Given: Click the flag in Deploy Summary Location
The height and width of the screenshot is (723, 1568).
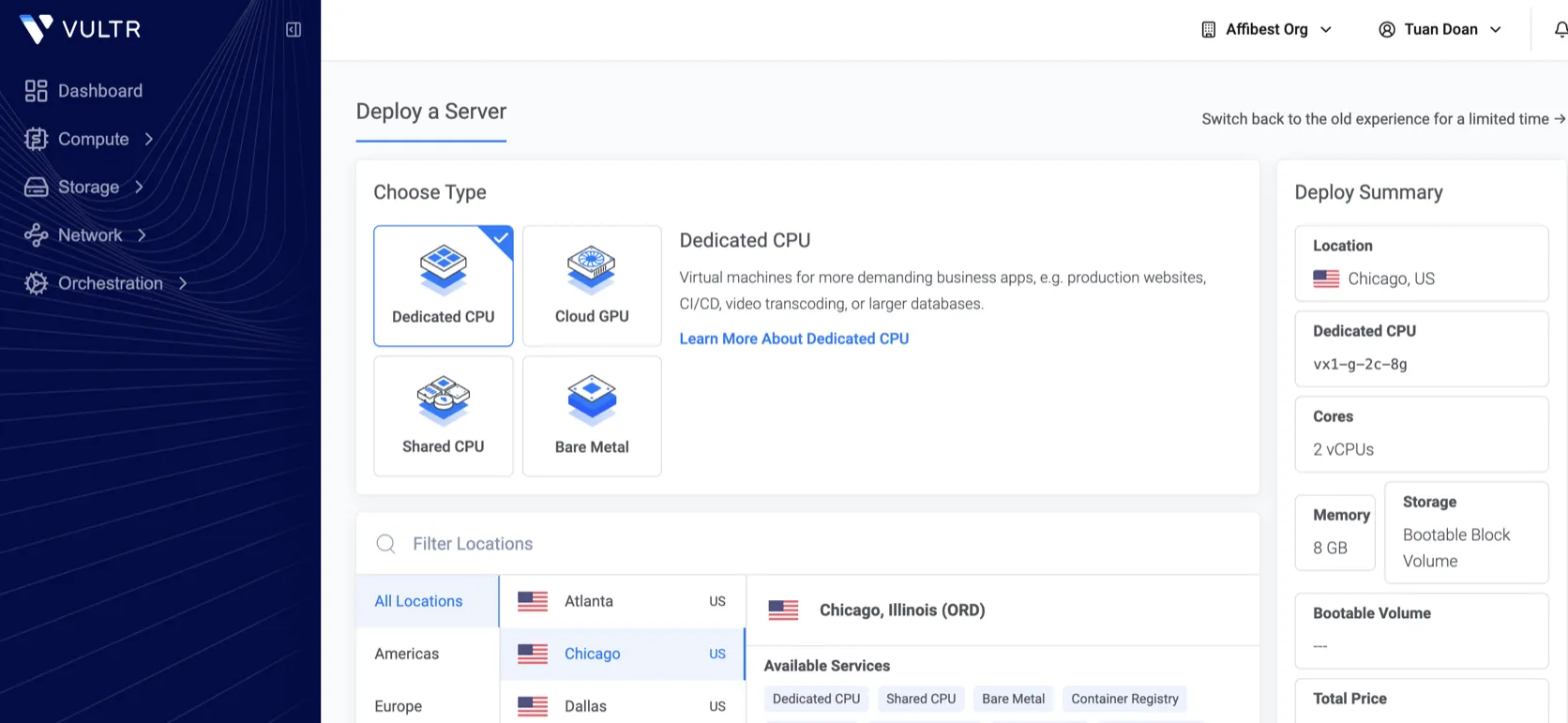Looking at the screenshot, I should 1326,279.
